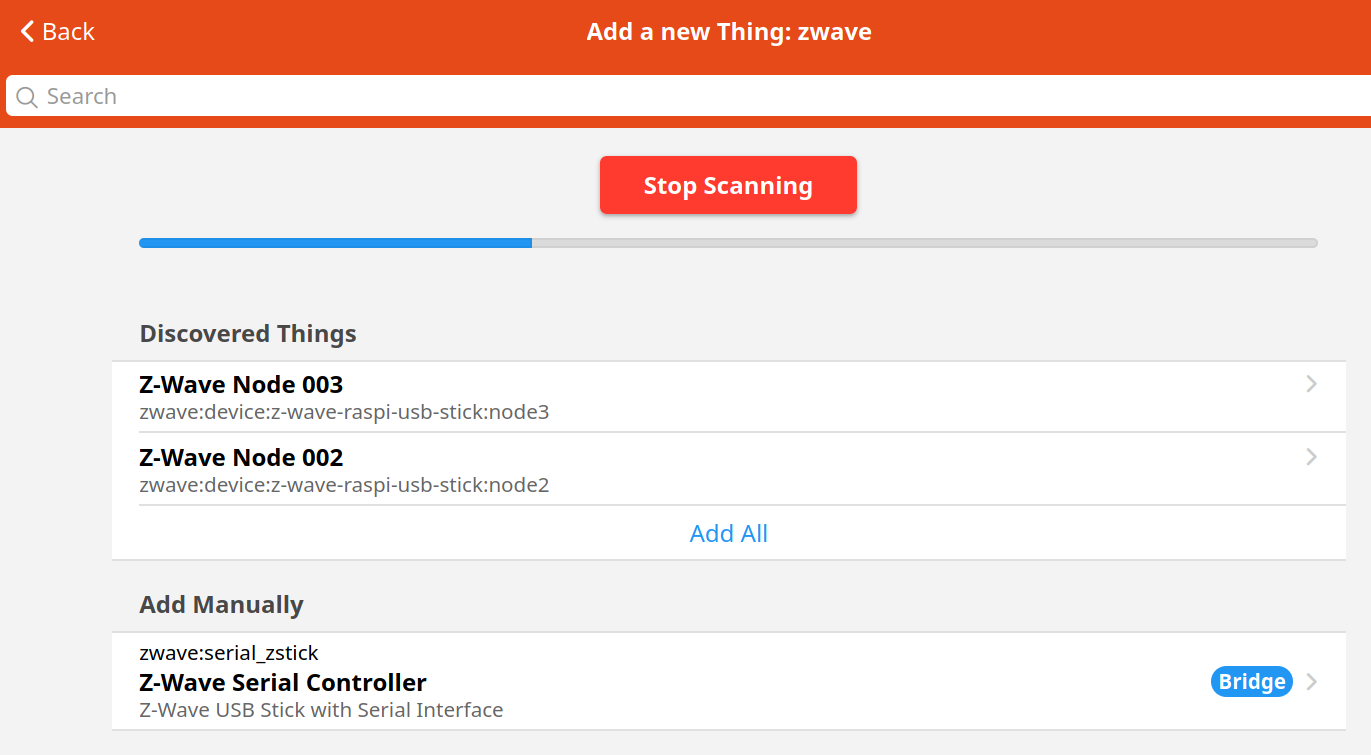
Task: Expand Z-Wave Node 003 row chevron
Action: point(1312,384)
